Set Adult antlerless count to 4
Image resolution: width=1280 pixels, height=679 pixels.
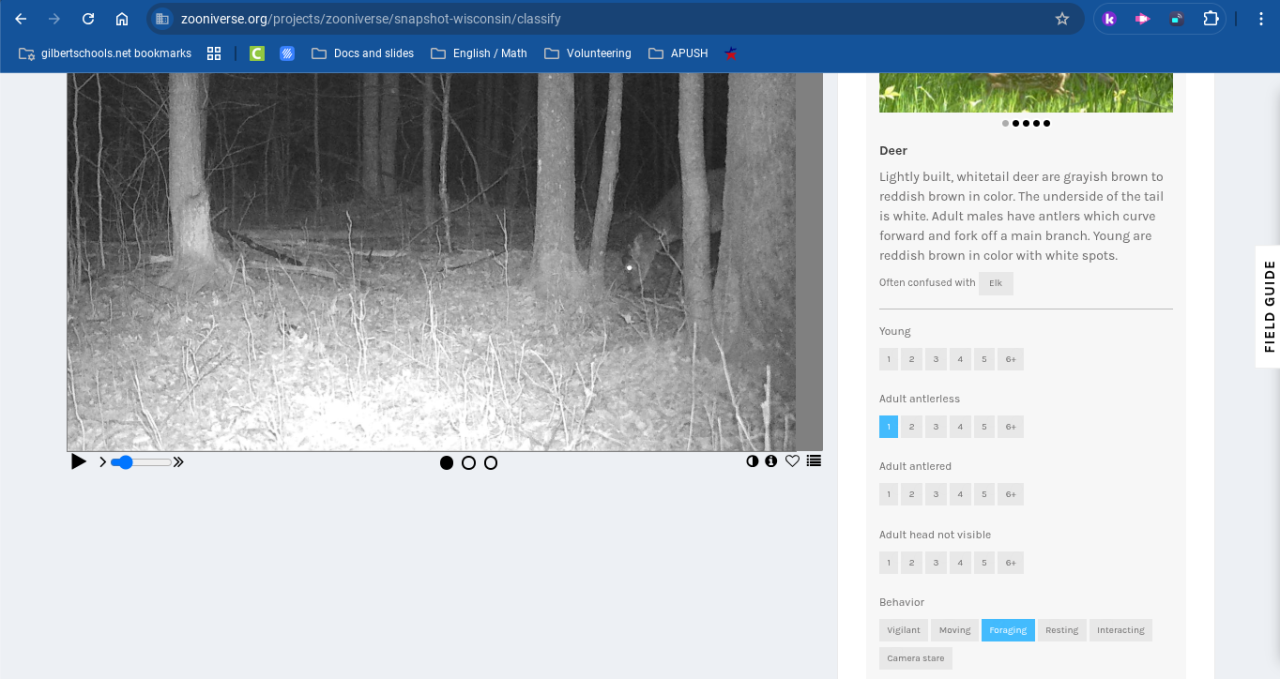(x=960, y=427)
